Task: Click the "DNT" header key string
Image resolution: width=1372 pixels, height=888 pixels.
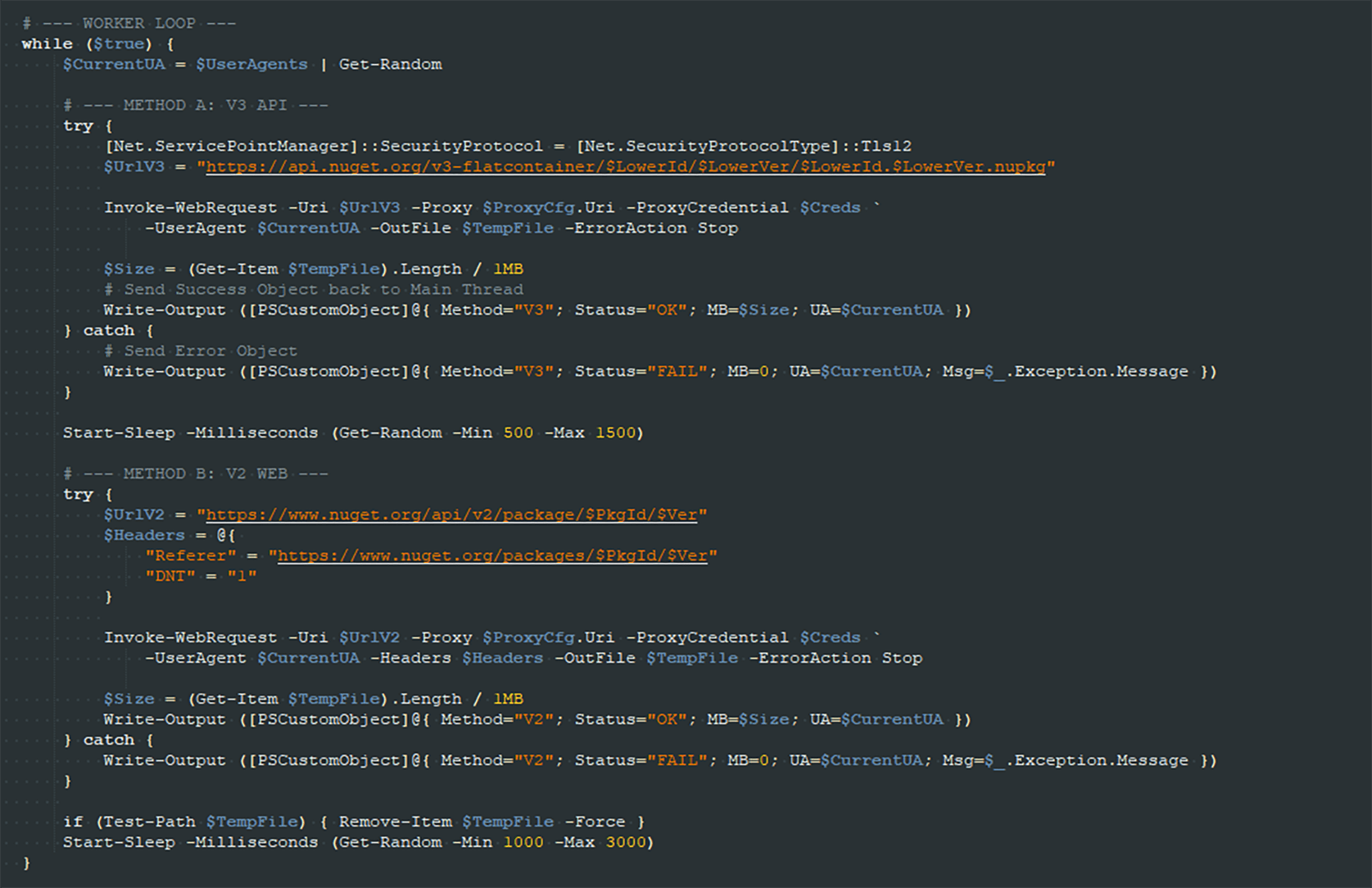Action: (x=170, y=577)
